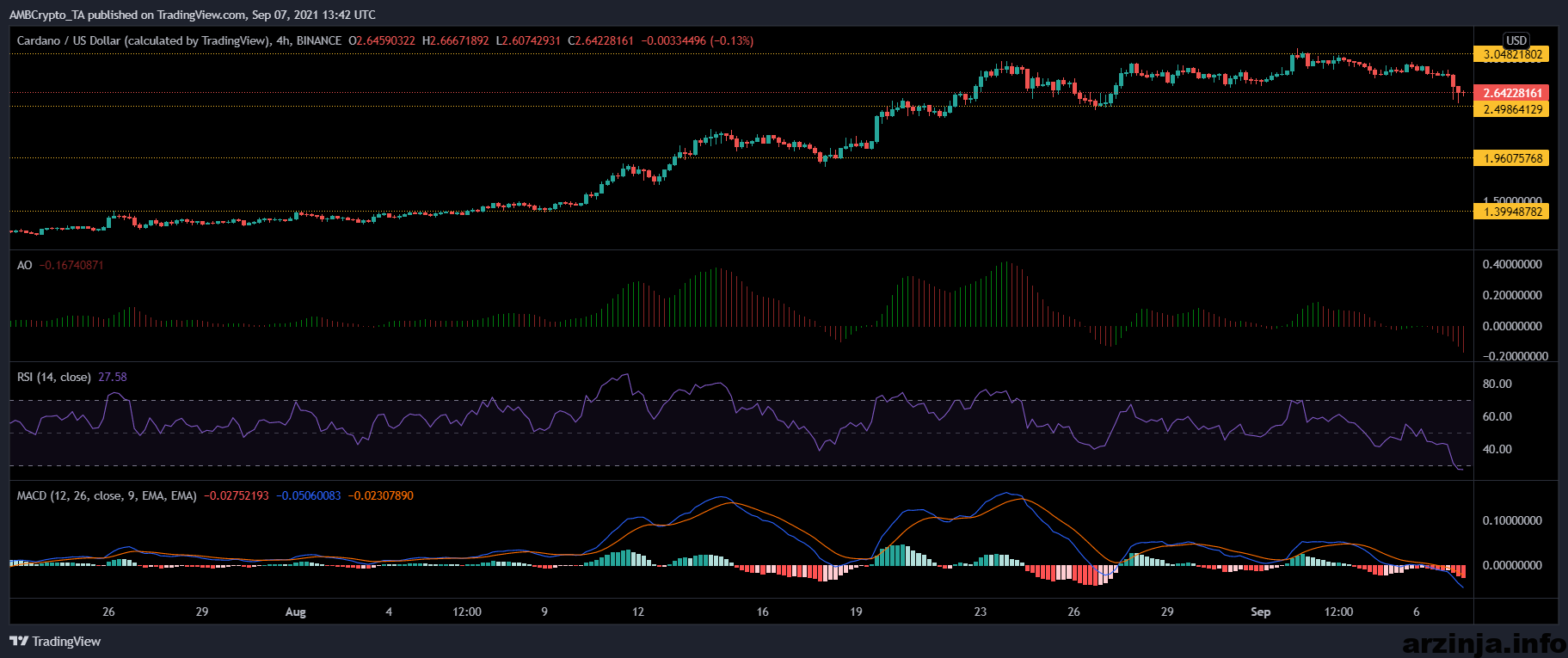1568x658 pixels.
Task: Click the TradingView wordmark text
Action: tap(66, 642)
